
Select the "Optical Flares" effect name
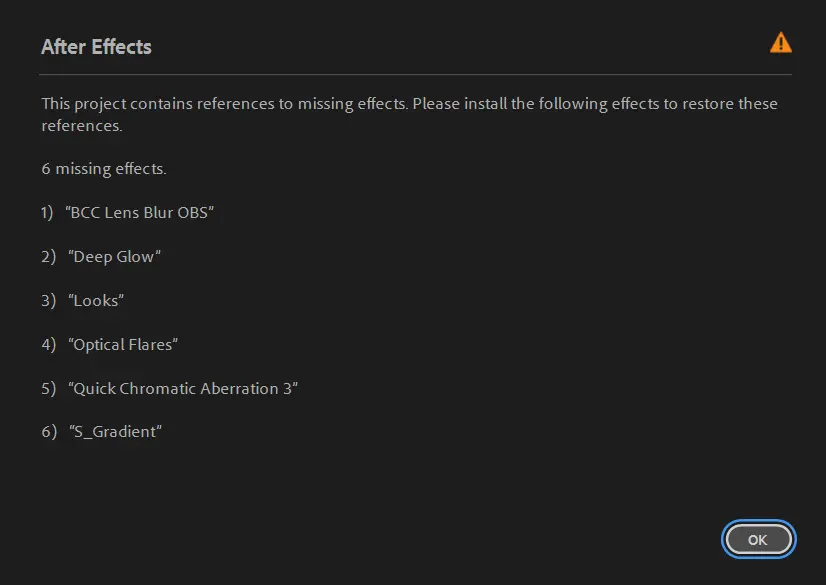click(x=123, y=345)
